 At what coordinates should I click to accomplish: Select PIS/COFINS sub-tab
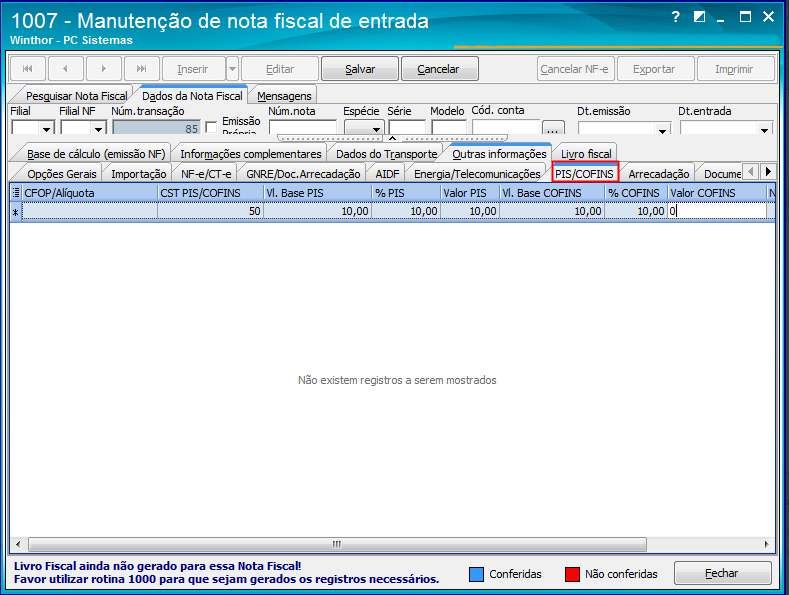[585, 174]
